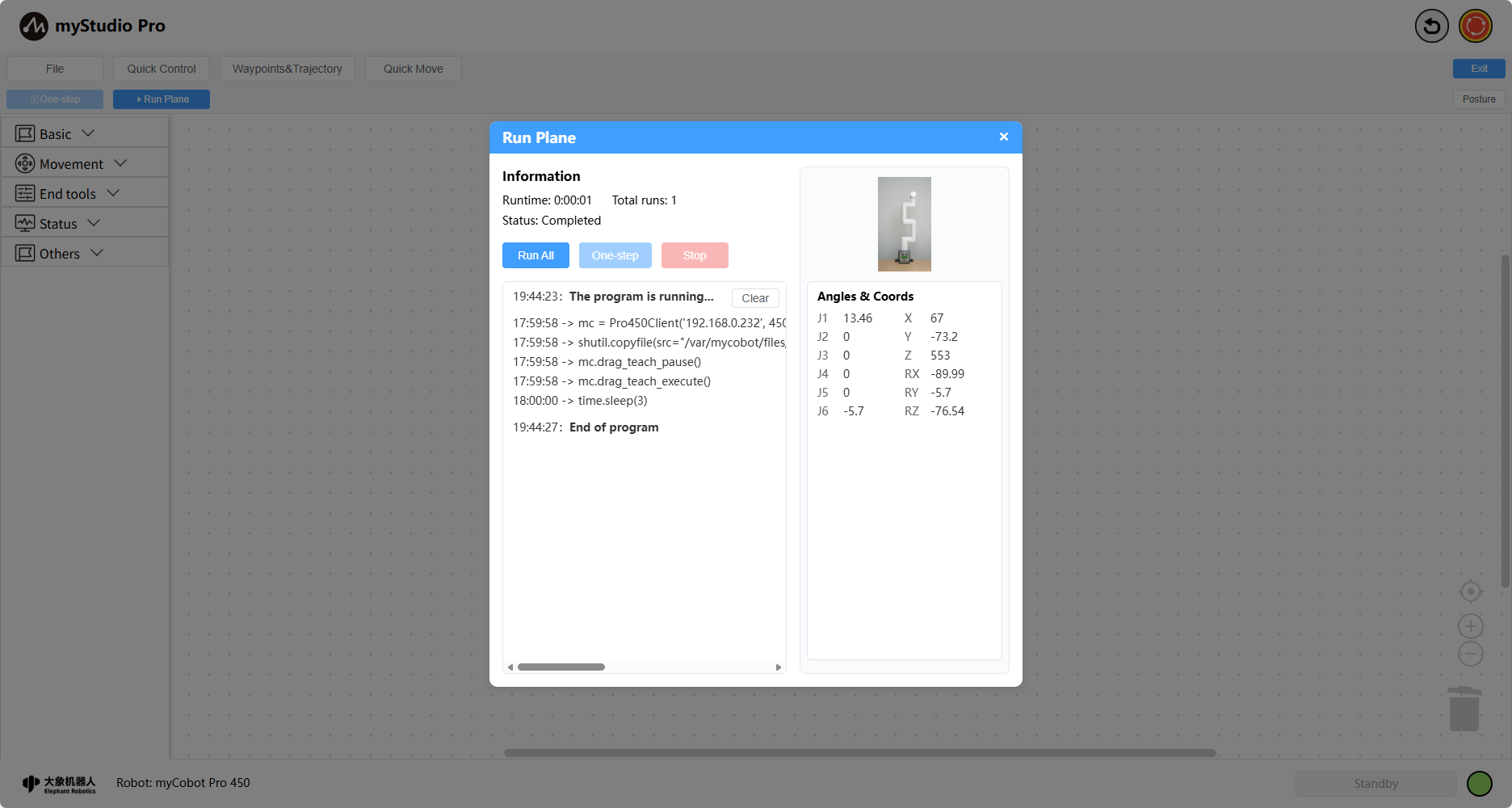This screenshot has height=808, width=1512.
Task: Open the File menu
Action: [x=55, y=69]
